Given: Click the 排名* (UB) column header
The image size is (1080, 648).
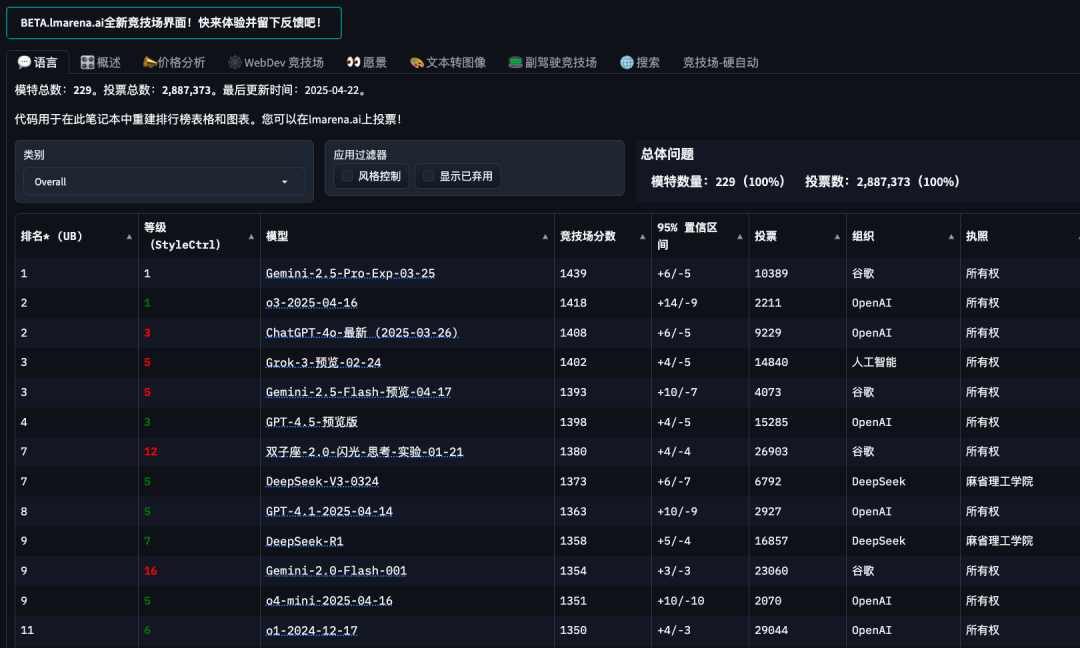Looking at the screenshot, I should [x=76, y=236].
